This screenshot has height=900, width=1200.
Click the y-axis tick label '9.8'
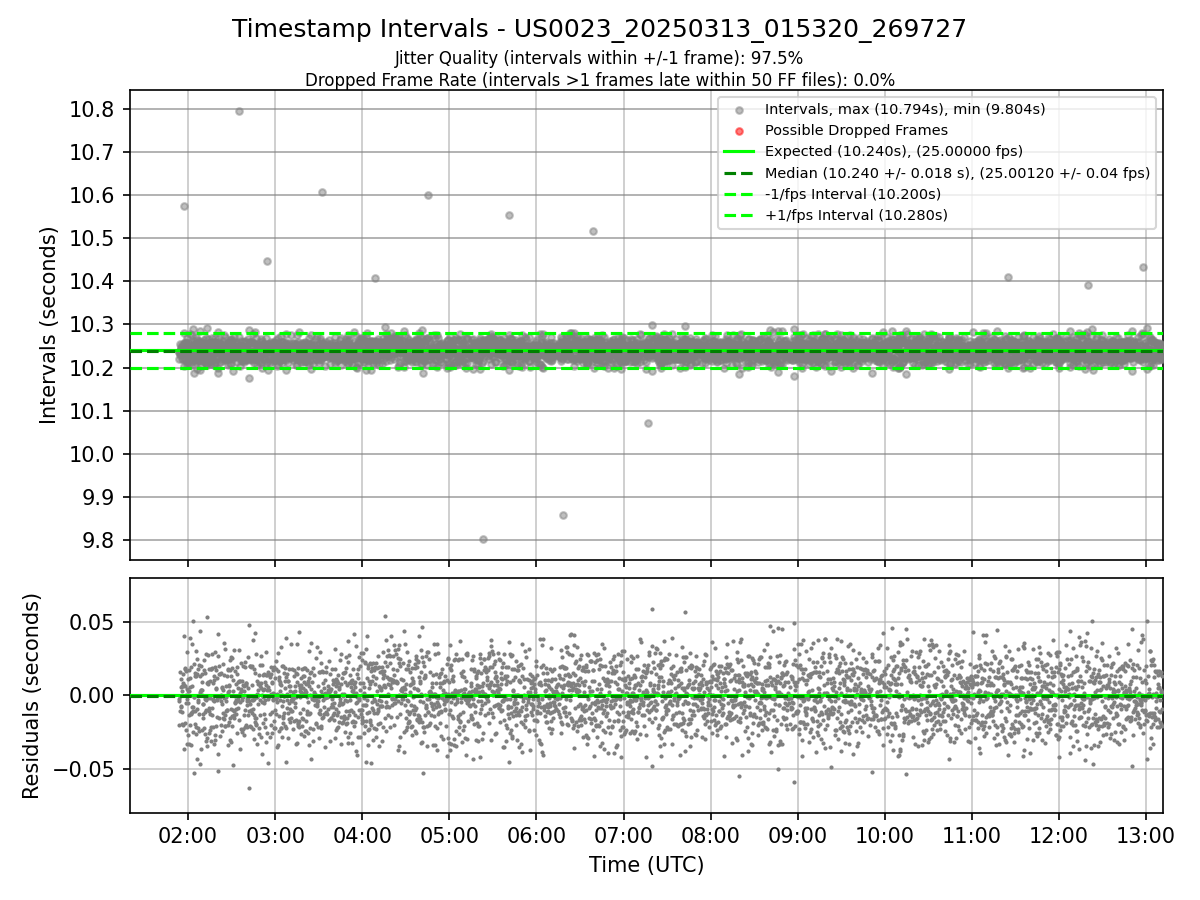(98, 540)
